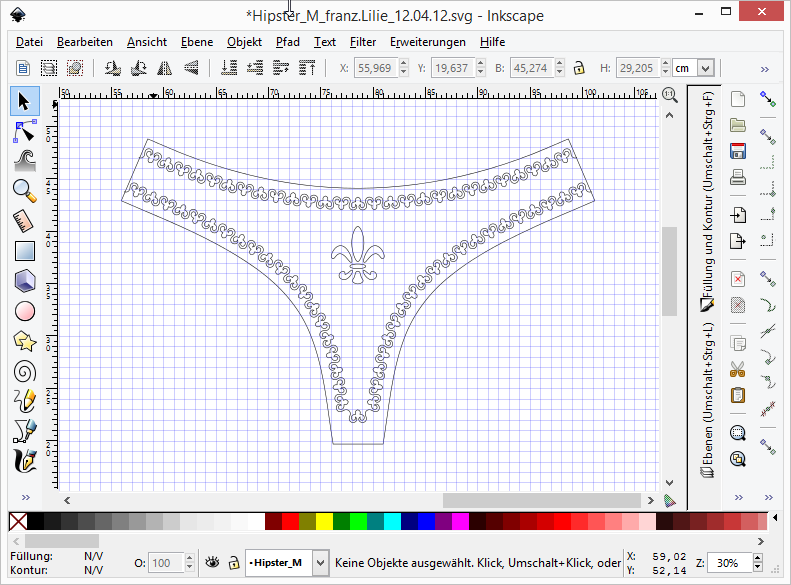Expand the top toolbar overflow chevron
Image resolution: width=791 pixels, height=585 pixels.
pyautogui.click(x=765, y=68)
